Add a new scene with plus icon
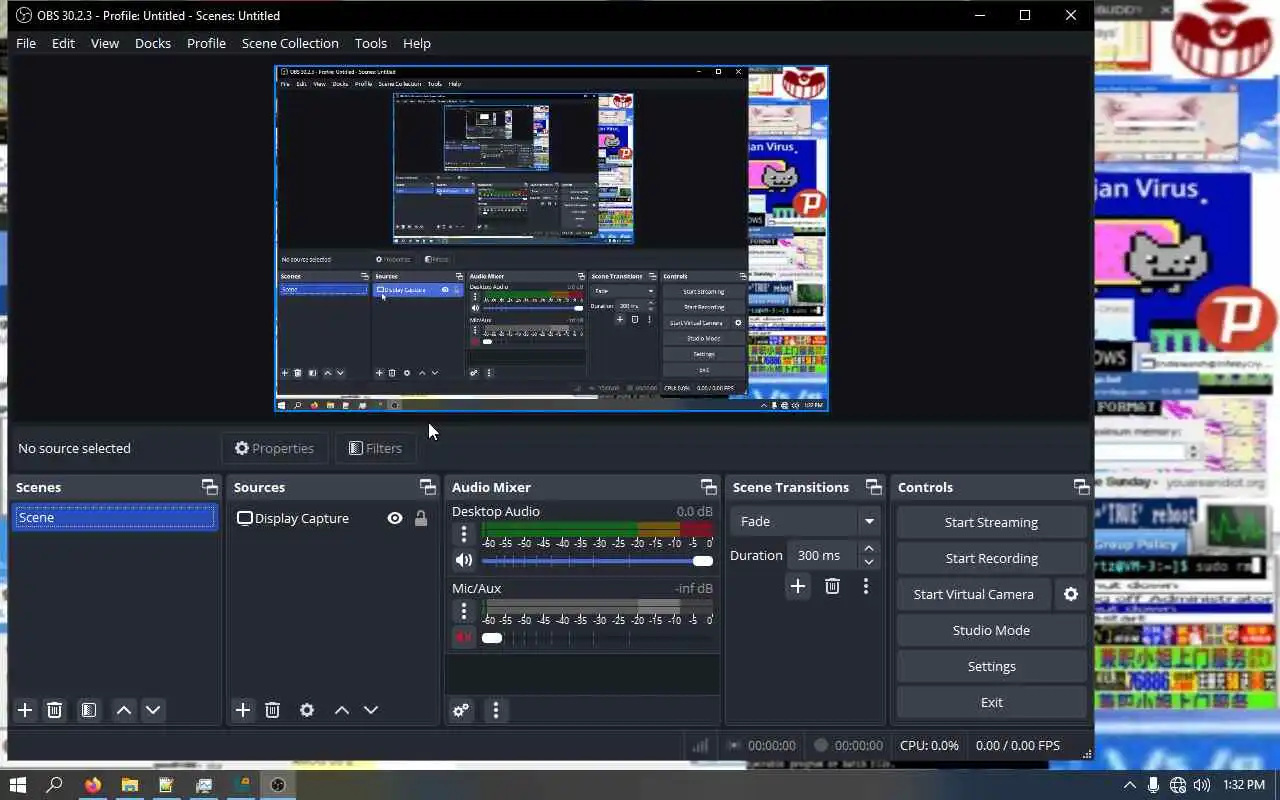This screenshot has height=800, width=1280. (25, 710)
